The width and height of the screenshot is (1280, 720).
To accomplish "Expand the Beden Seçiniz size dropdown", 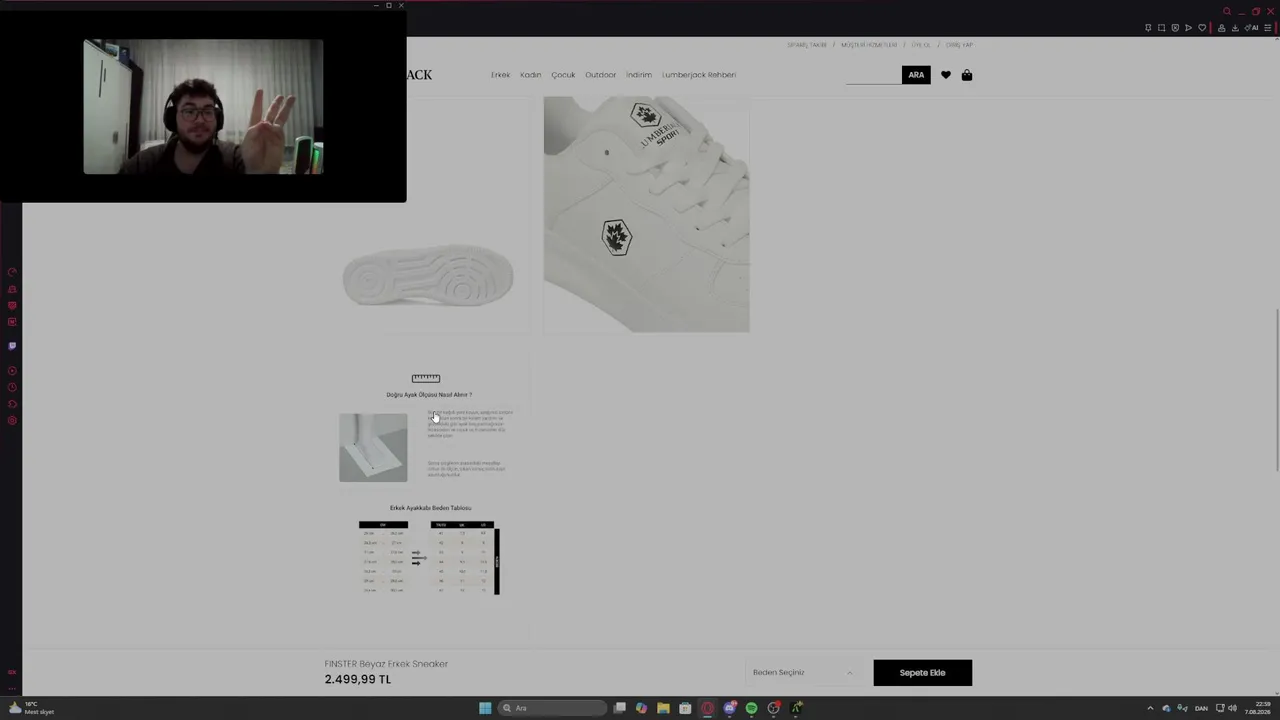I will 803,673.
